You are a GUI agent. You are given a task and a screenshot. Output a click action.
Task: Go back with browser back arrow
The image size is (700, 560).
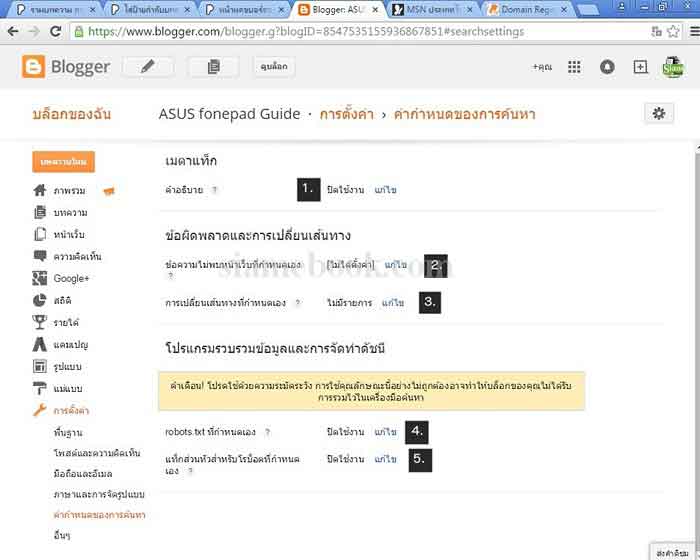pos(13,31)
